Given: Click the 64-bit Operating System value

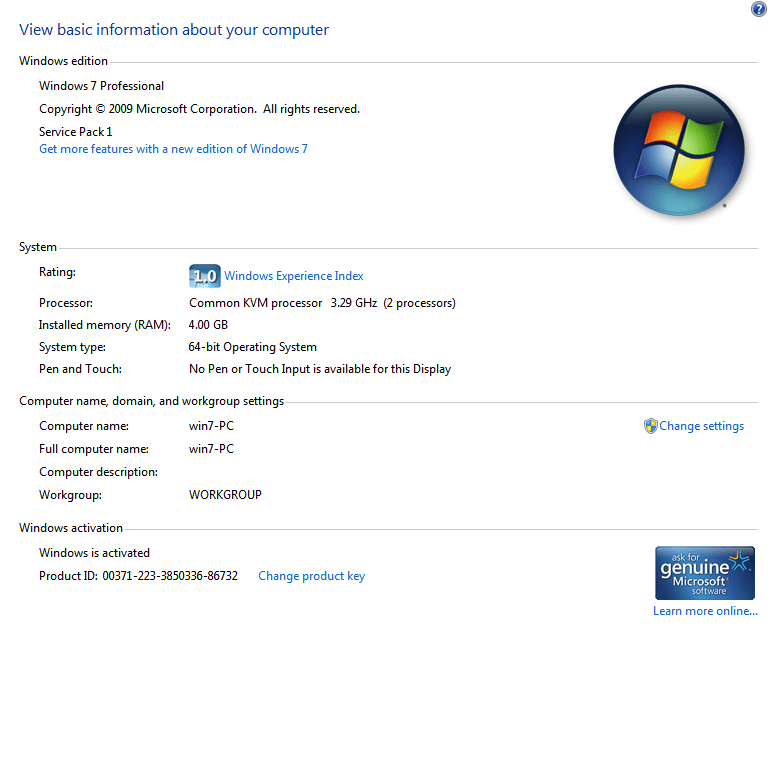Looking at the screenshot, I should point(253,347).
